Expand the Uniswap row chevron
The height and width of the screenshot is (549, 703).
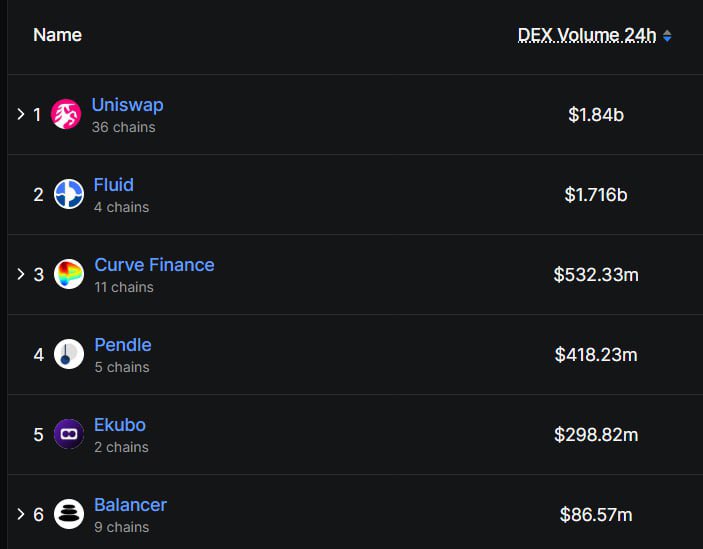pyautogui.click(x=21, y=114)
